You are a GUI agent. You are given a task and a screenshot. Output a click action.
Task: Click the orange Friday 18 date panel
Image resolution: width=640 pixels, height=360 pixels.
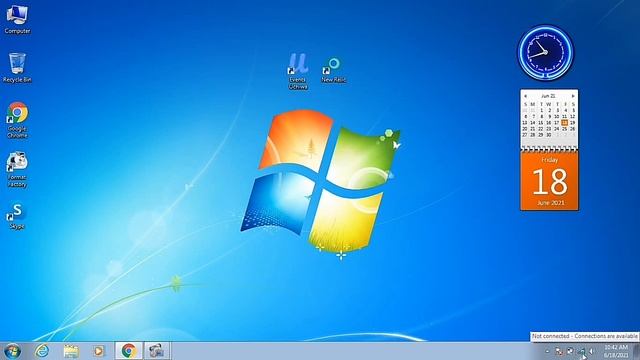tap(549, 180)
